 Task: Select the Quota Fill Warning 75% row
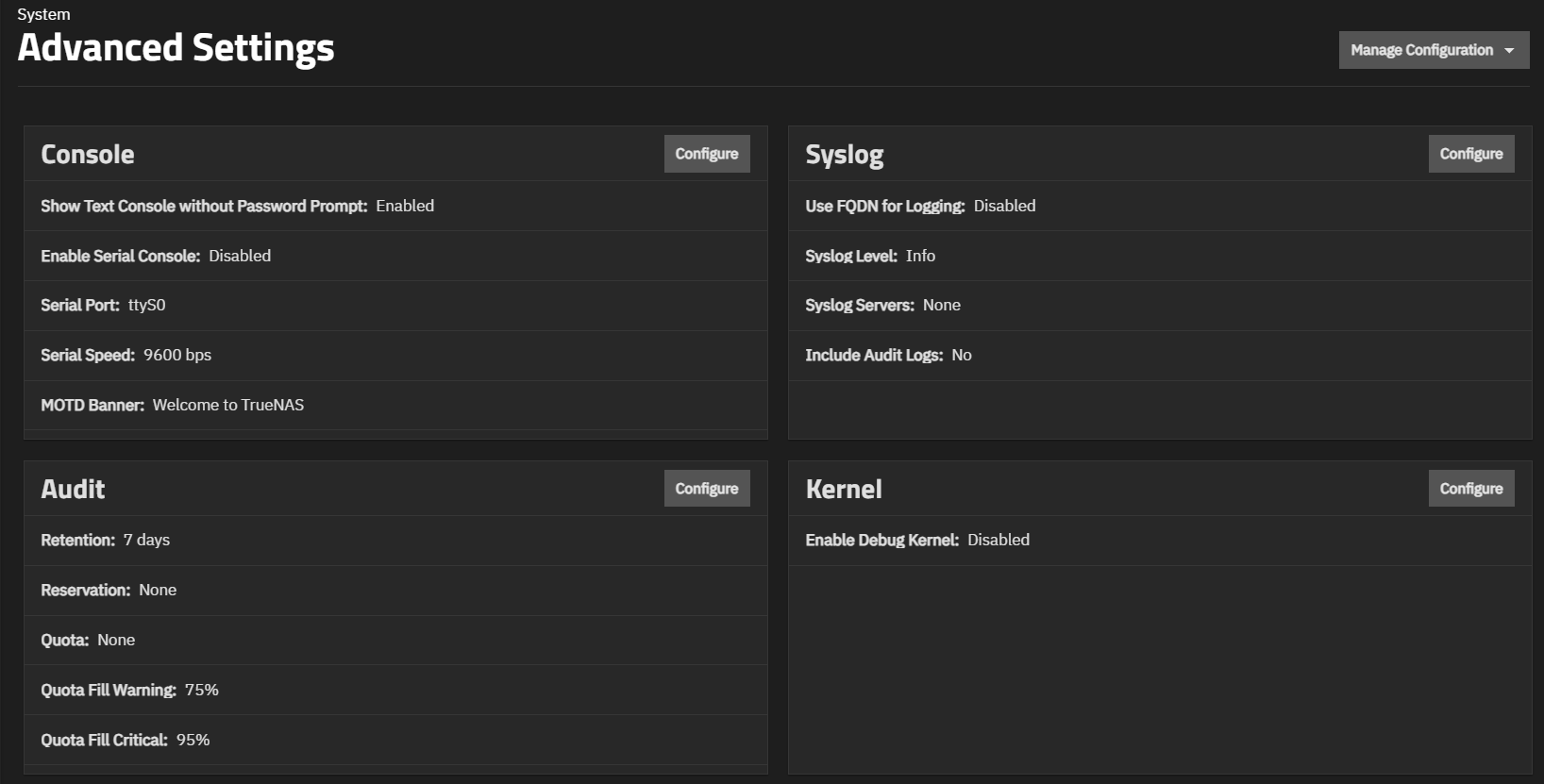(129, 690)
